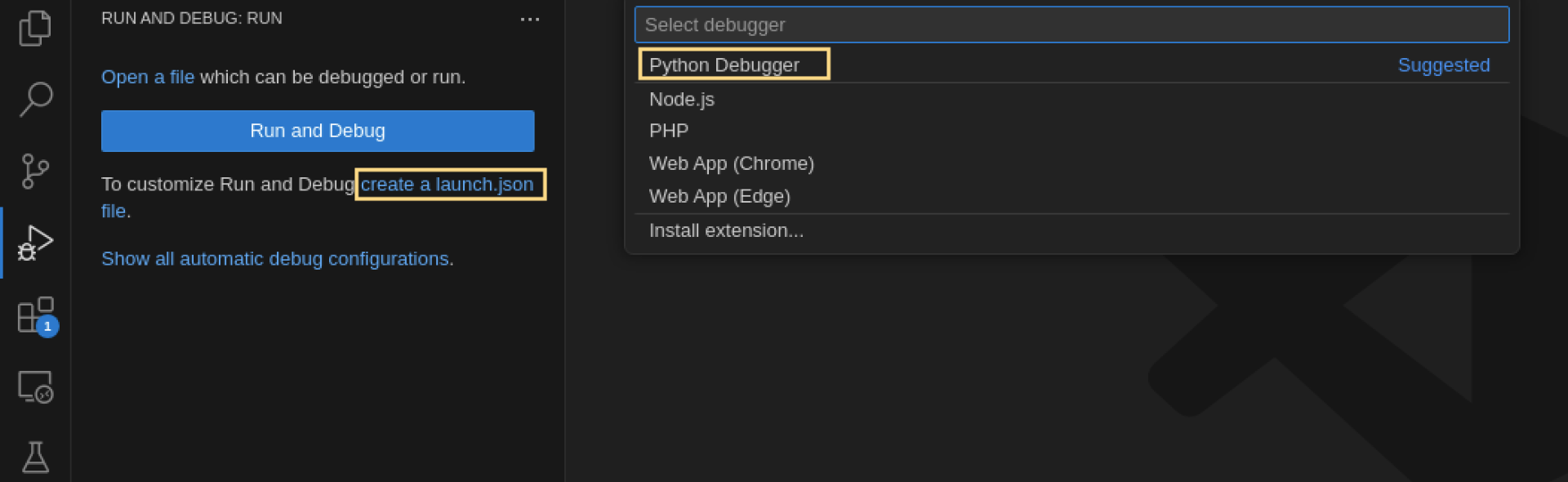
Task: Select Web App (Edge) debugger
Action: [x=1071, y=196]
